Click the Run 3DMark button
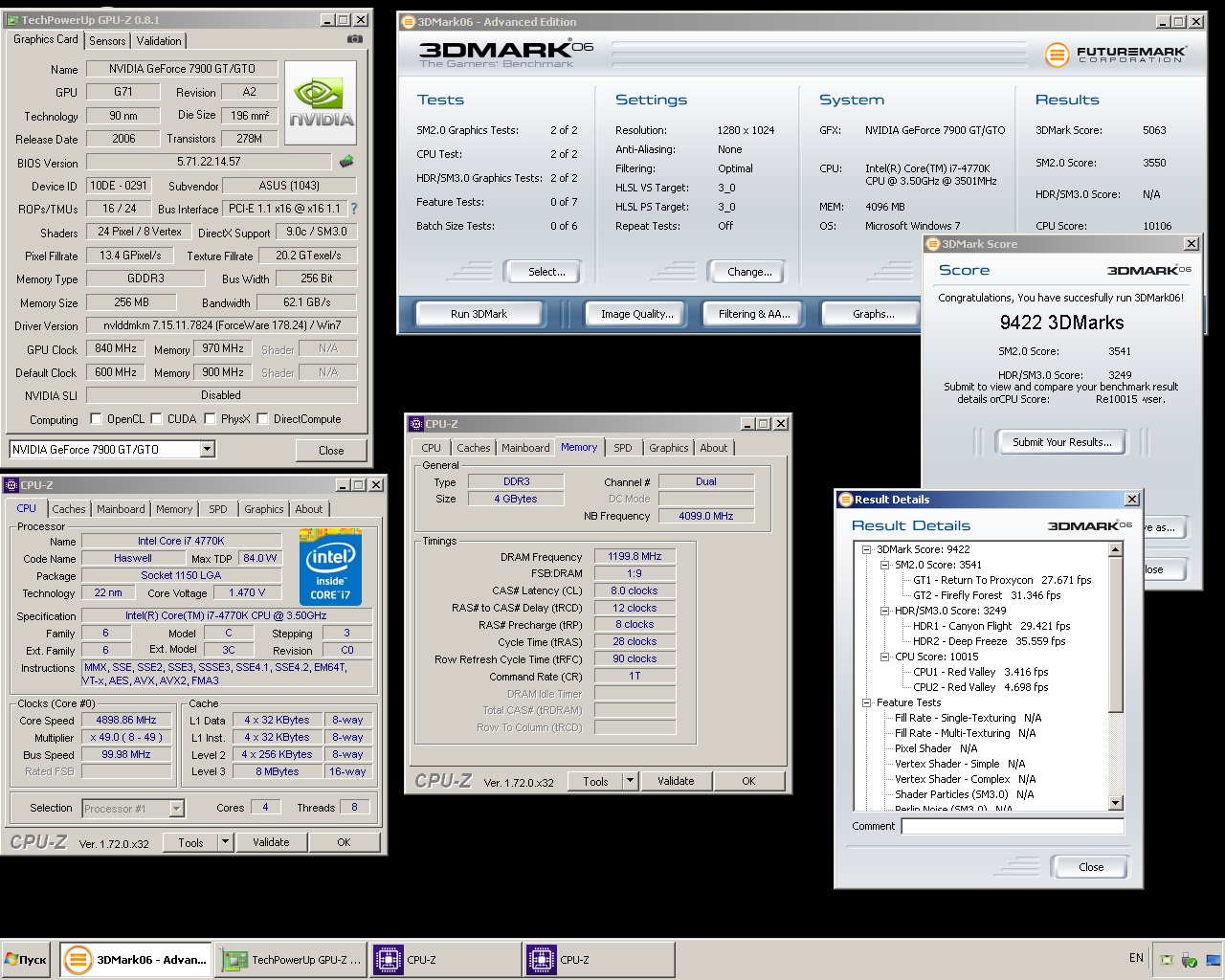 (479, 314)
